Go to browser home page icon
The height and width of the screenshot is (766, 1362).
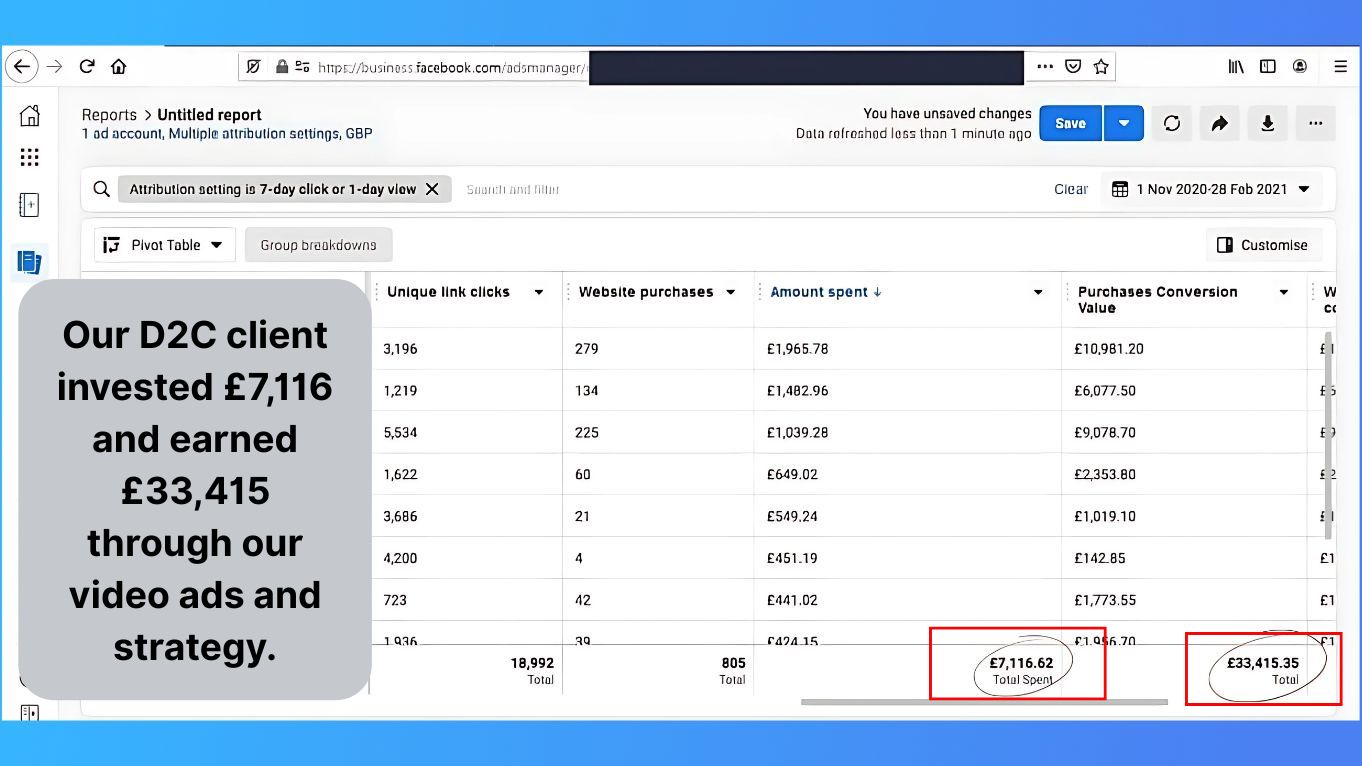click(x=118, y=67)
